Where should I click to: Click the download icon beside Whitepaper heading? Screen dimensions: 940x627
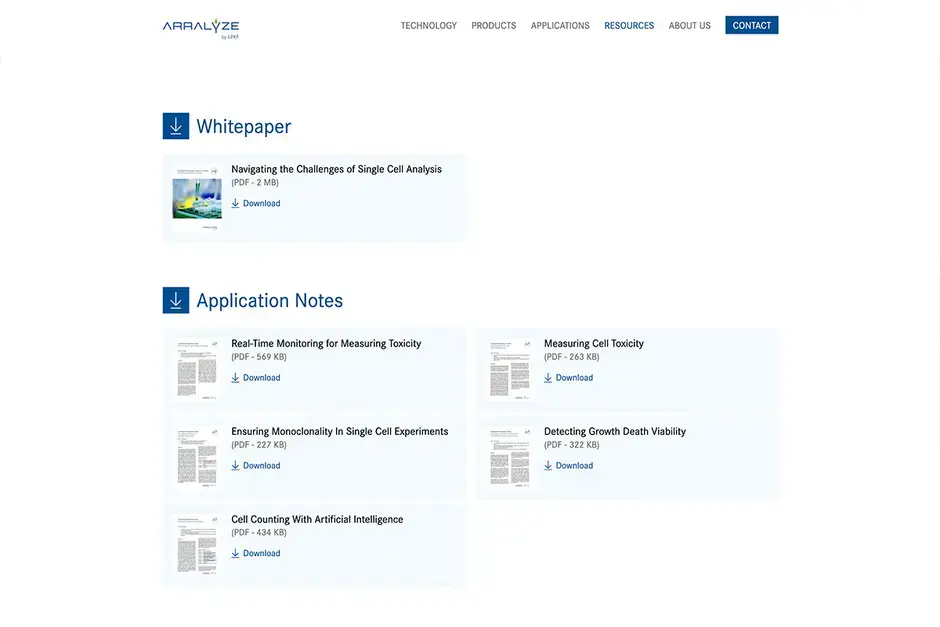point(176,125)
